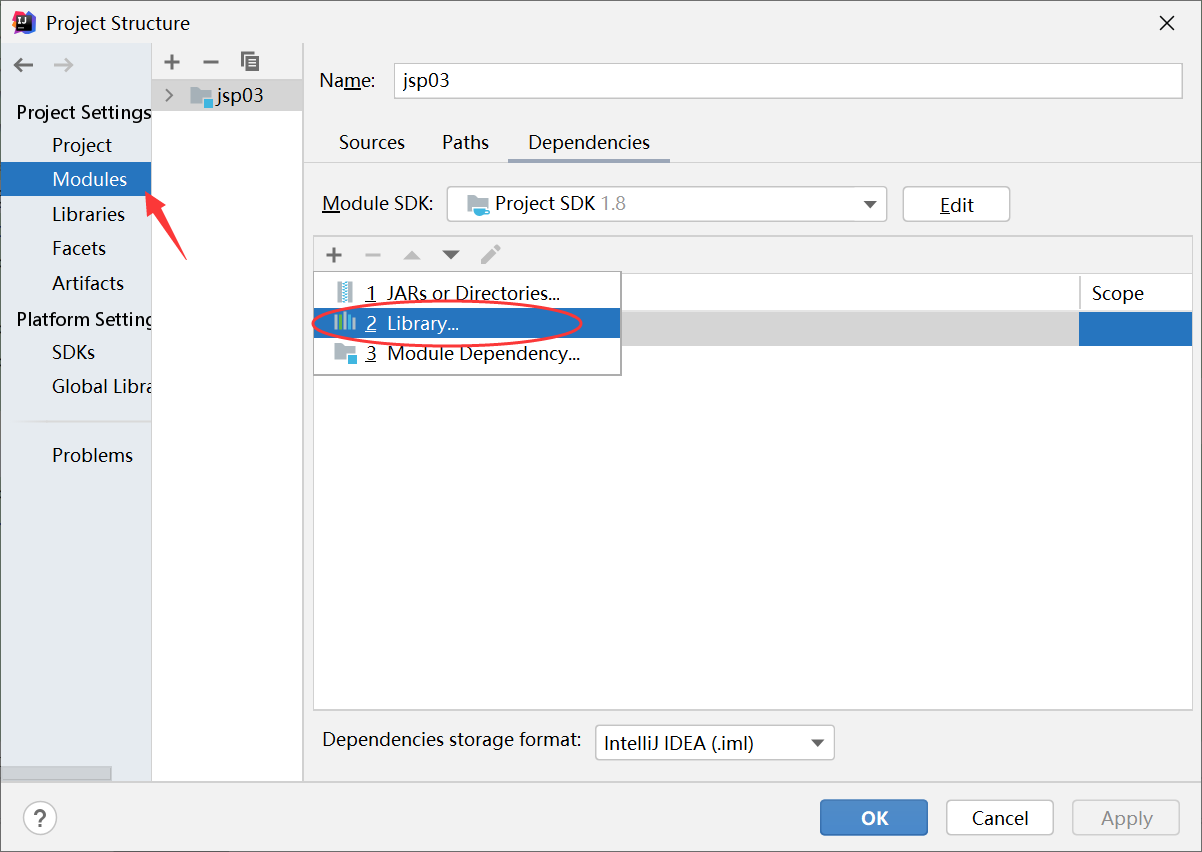Click the Edit SDK button

coord(956,204)
